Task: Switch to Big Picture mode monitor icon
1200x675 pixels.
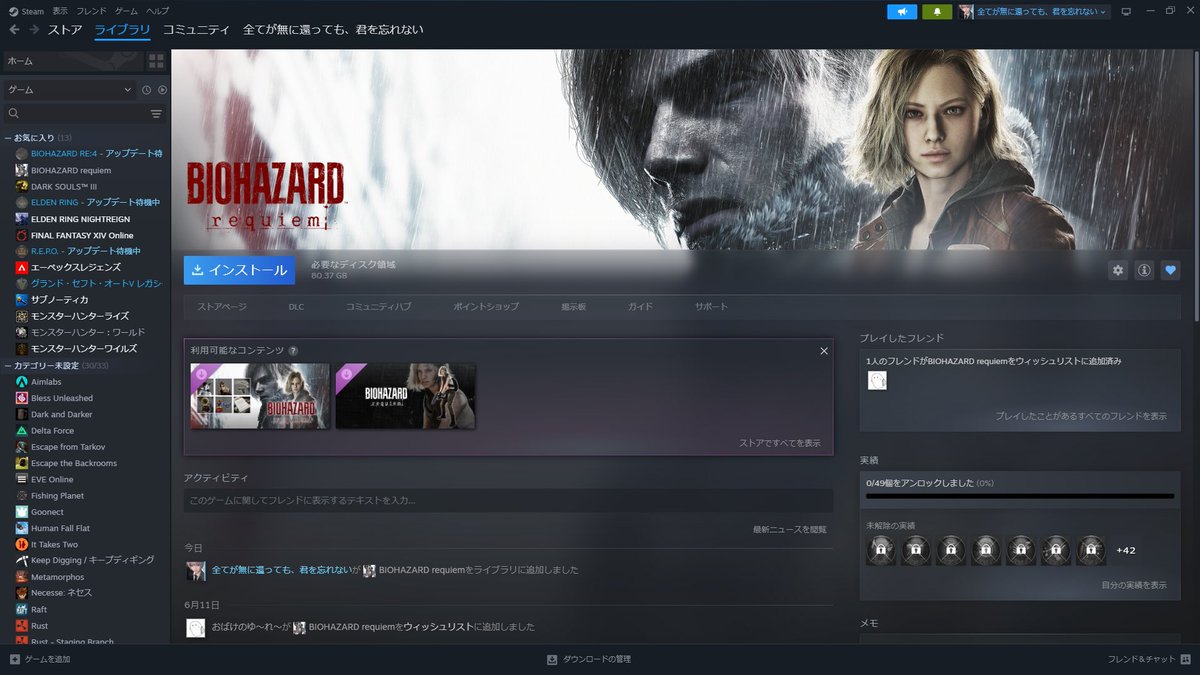Action: [x=1125, y=12]
